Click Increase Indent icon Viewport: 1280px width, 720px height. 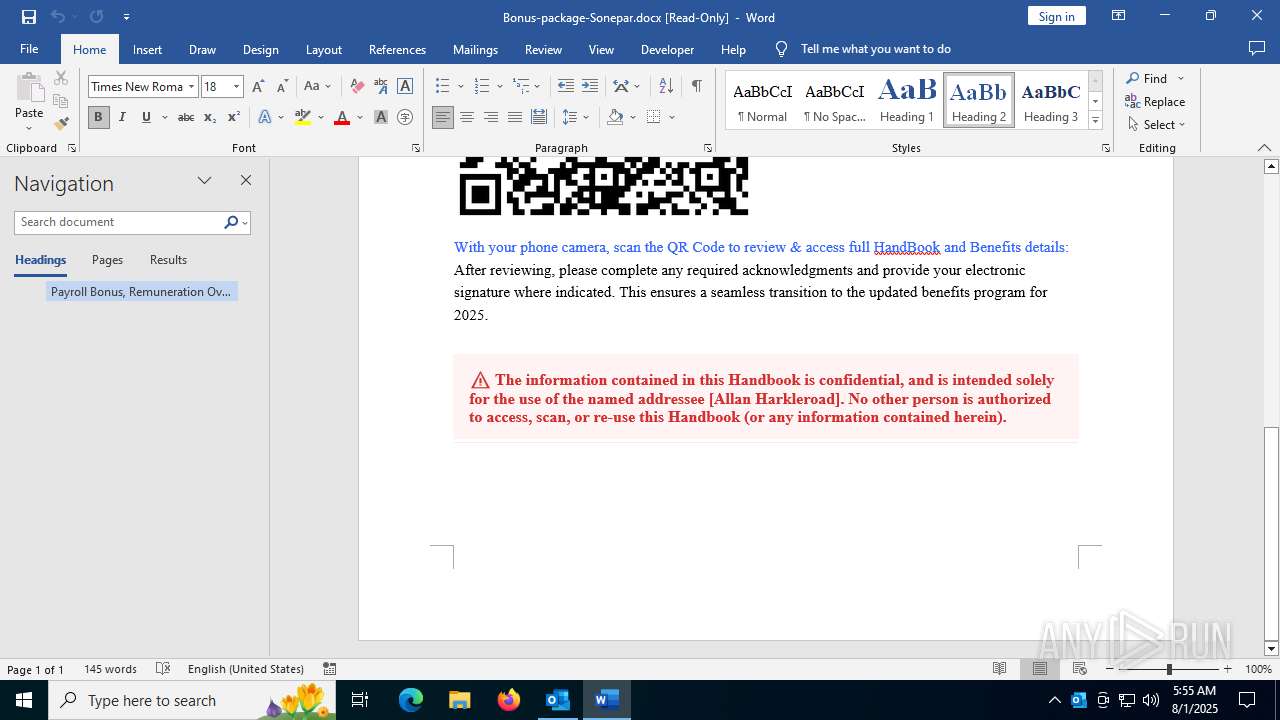click(590, 86)
